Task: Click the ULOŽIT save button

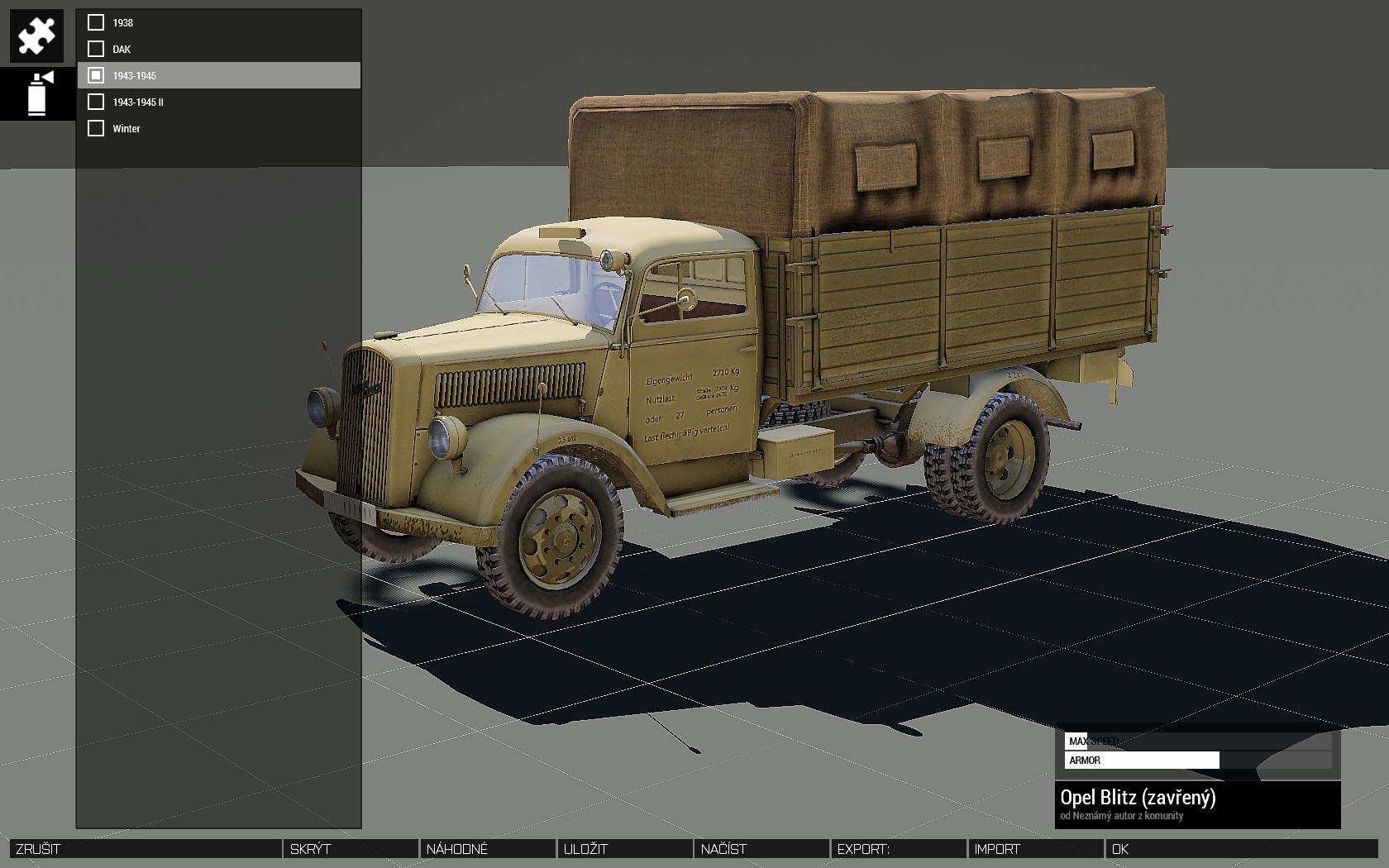Action: point(626,849)
